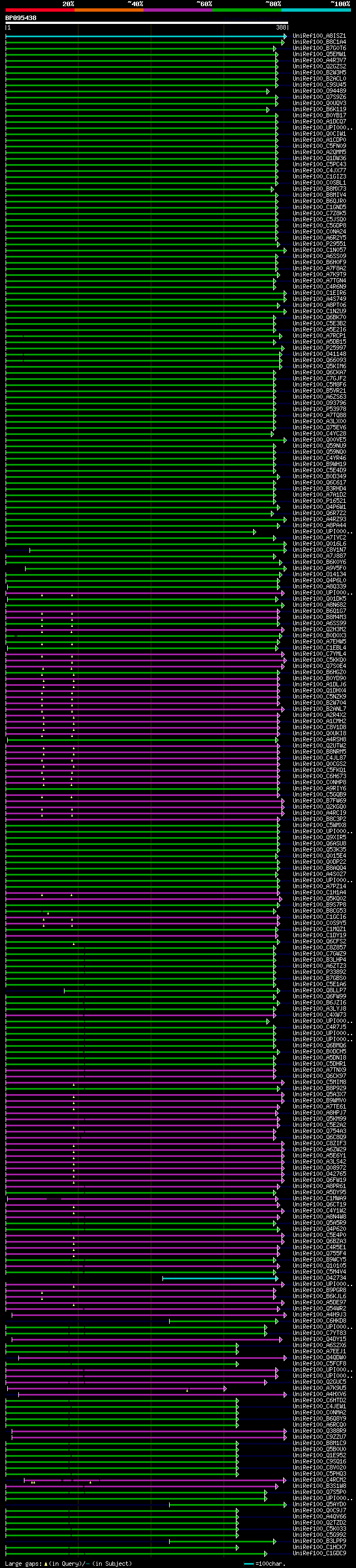356x1568 pixels.
Task: Select hit label UniRef100_B9WH19
Action: (319, 464)
